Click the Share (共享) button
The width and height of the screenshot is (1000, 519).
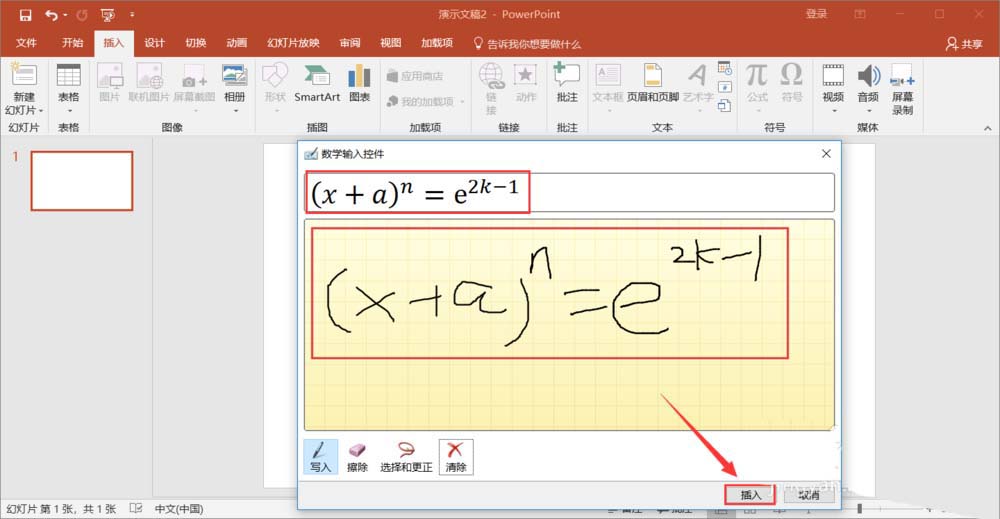pyautogui.click(x=964, y=44)
